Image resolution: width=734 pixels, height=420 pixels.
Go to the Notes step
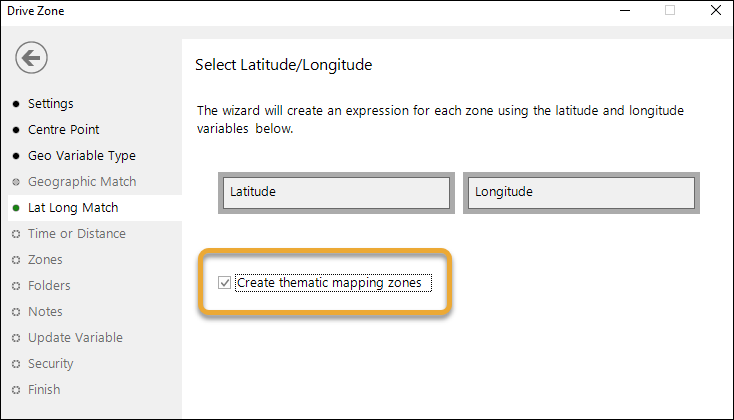pos(45,312)
